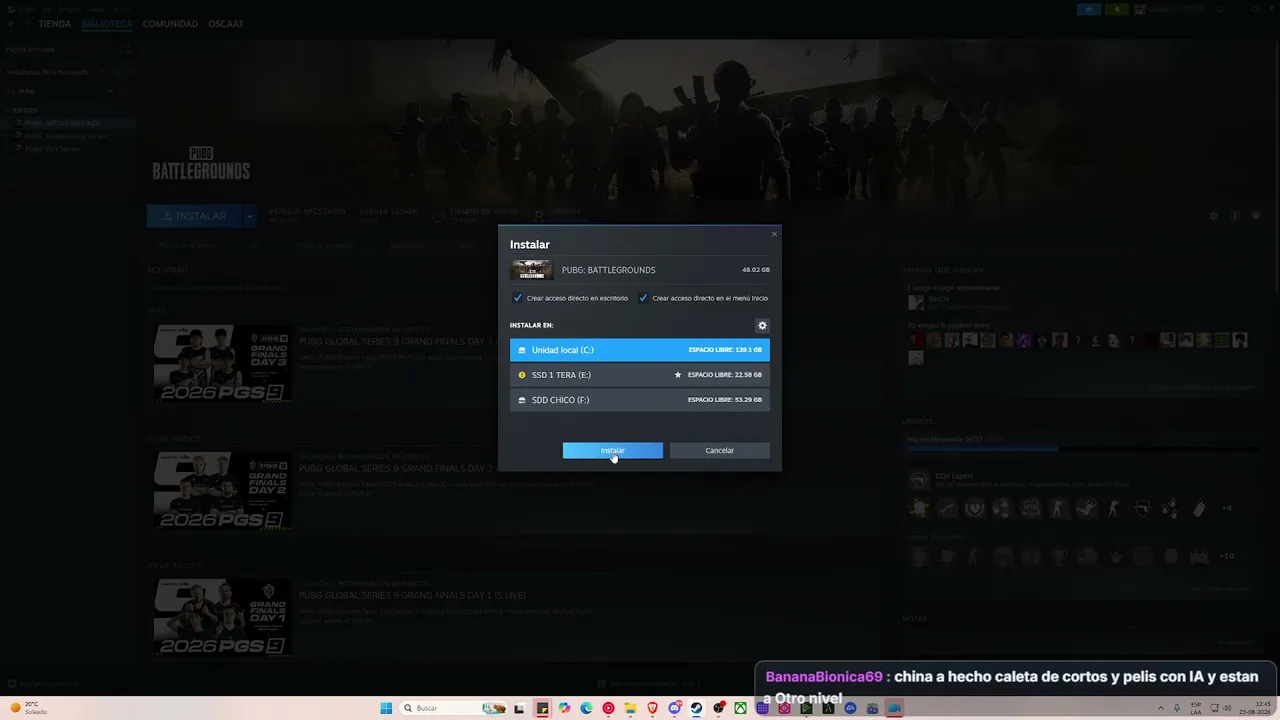Screen dimensions: 1280x720
Task: Select PUBG: Experimental Server in library list
Action: [x=68, y=136]
